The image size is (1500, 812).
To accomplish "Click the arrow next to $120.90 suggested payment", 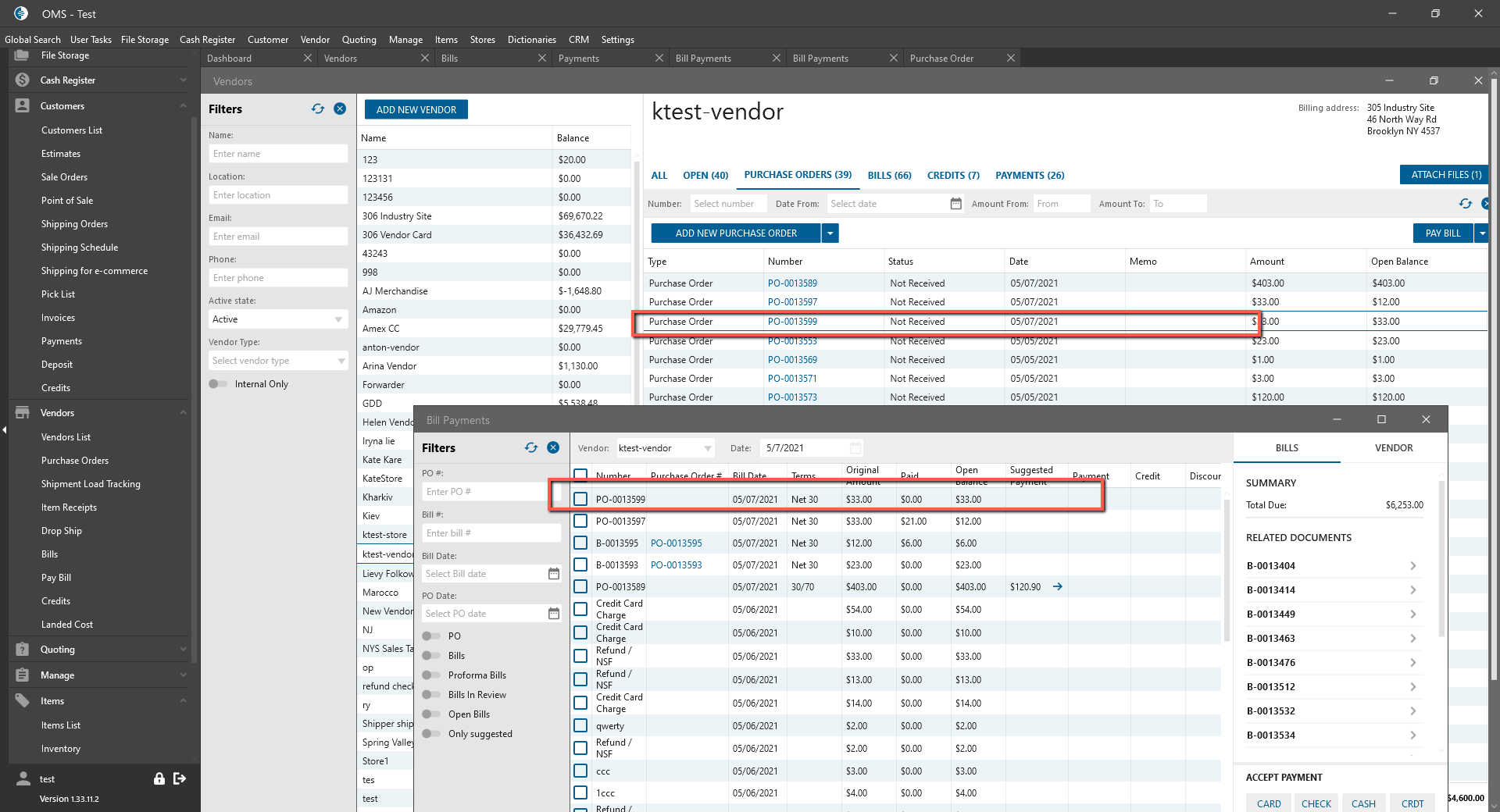I will [1058, 586].
